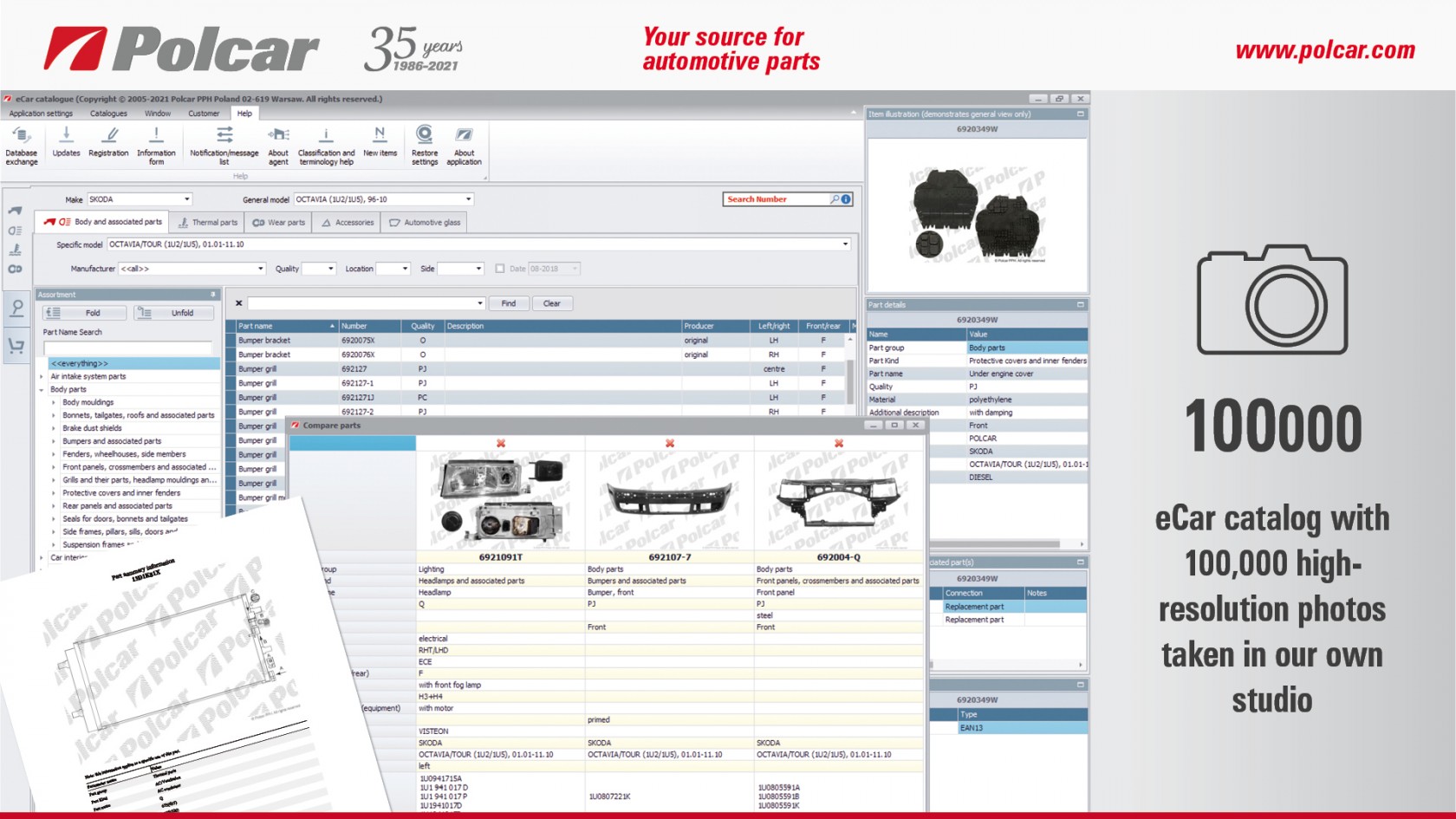Open the Information form
The width and height of the screenshot is (1456, 819).
156,145
